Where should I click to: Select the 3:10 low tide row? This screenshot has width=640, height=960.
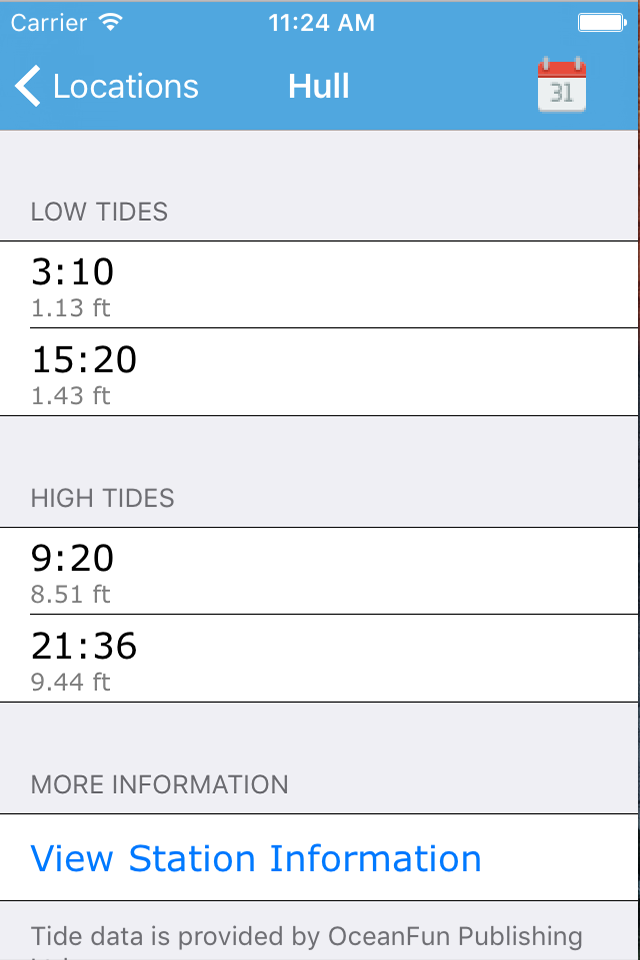(319, 285)
